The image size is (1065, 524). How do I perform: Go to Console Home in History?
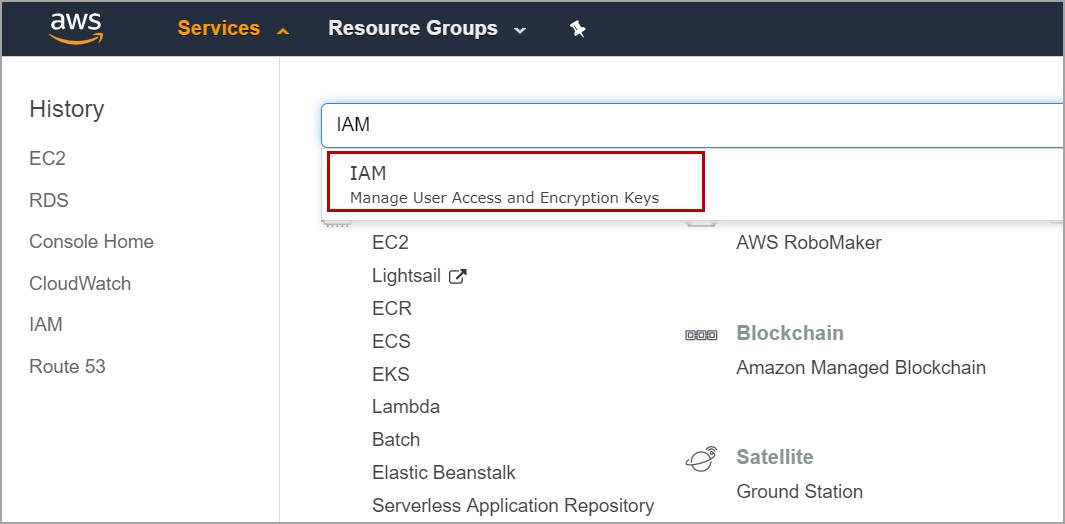point(91,242)
